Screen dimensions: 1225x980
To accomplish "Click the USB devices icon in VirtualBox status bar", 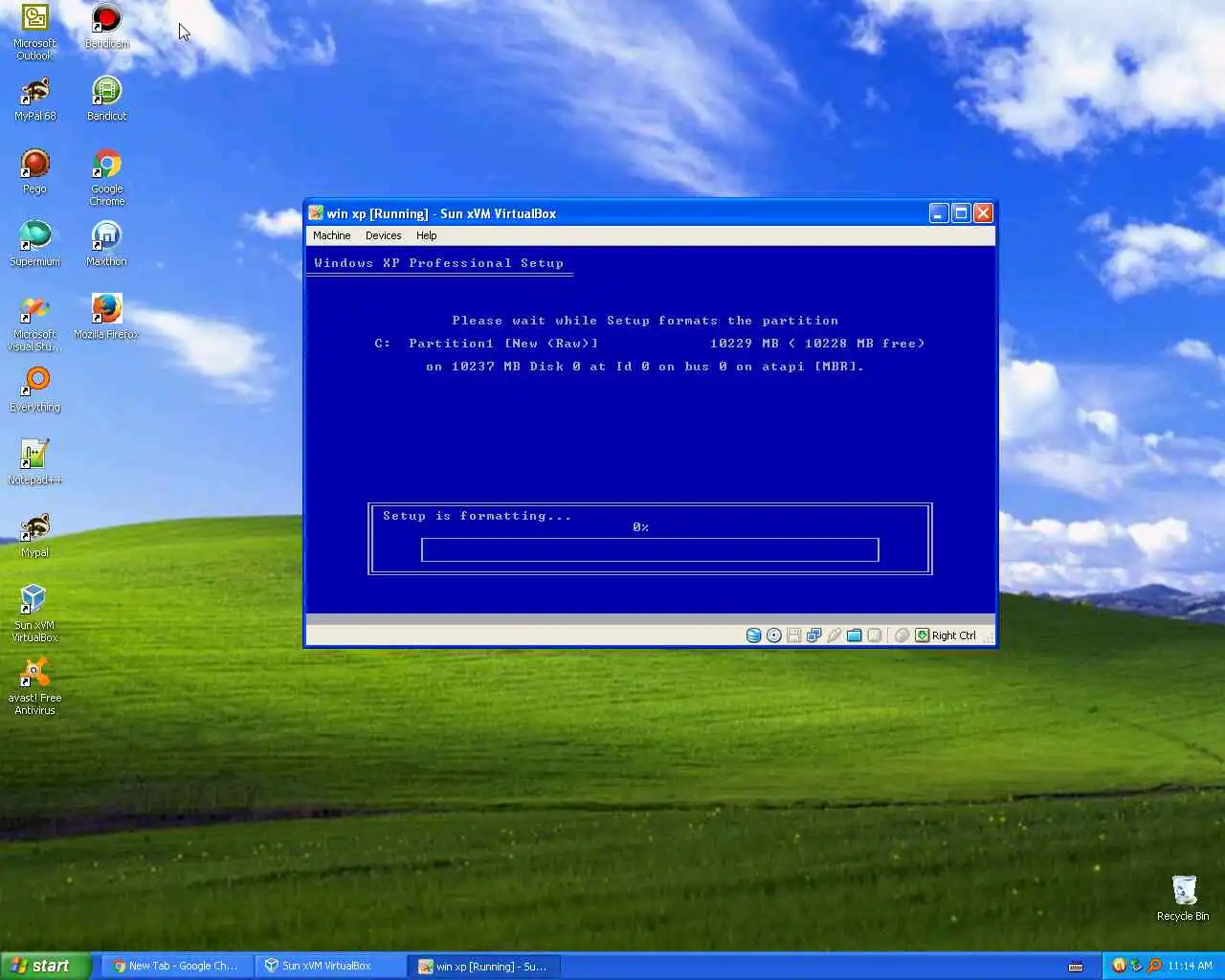I will [835, 635].
